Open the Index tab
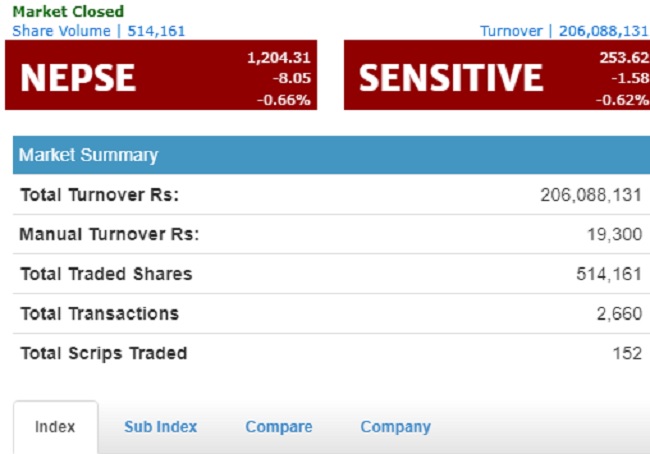 (56, 427)
